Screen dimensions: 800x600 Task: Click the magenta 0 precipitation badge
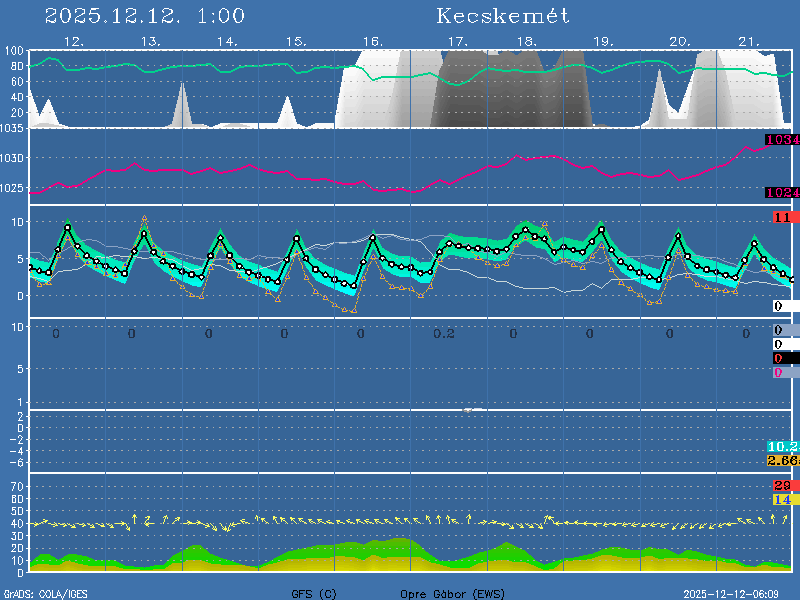[x=778, y=372]
